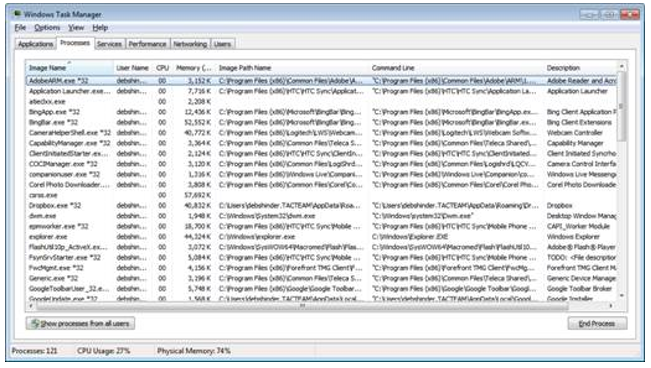Screen dimensions: 651x368
Task: Sort by Image Name column header
Action: point(70,68)
